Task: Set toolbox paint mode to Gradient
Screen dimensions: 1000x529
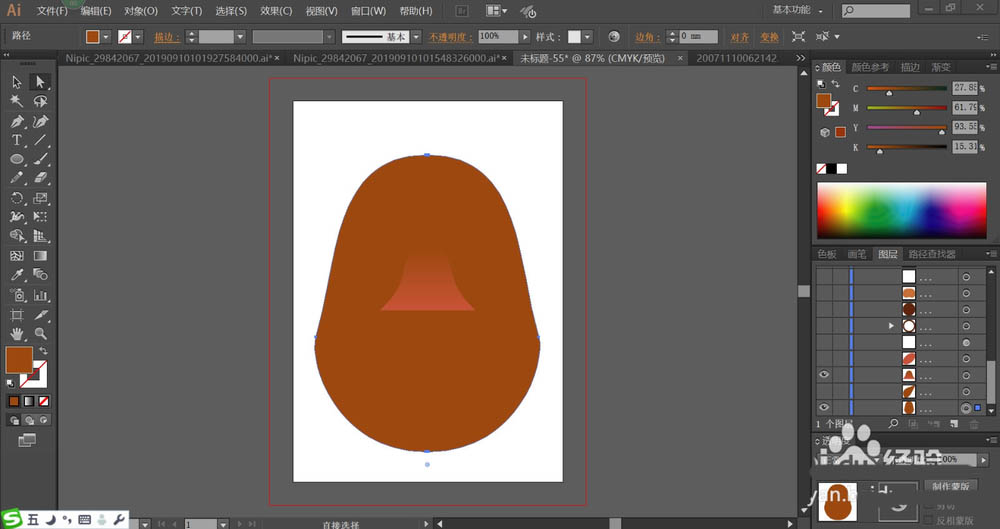Action: pyautogui.click(x=29, y=401)
